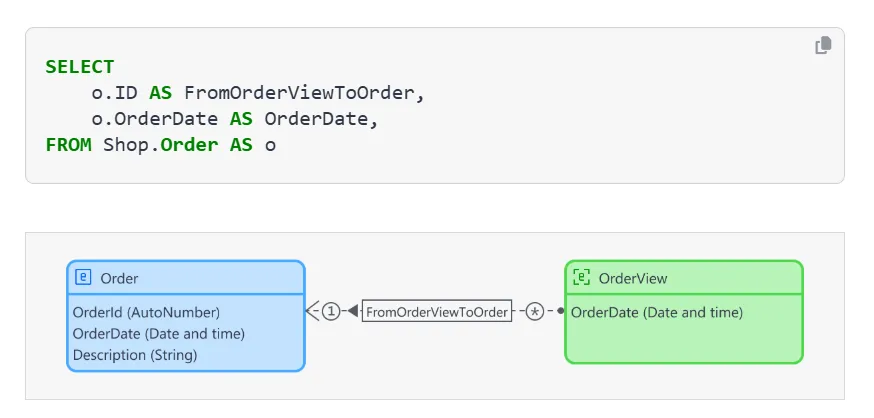
Task: Select the Order entity title
Action: tap(119, 278)
